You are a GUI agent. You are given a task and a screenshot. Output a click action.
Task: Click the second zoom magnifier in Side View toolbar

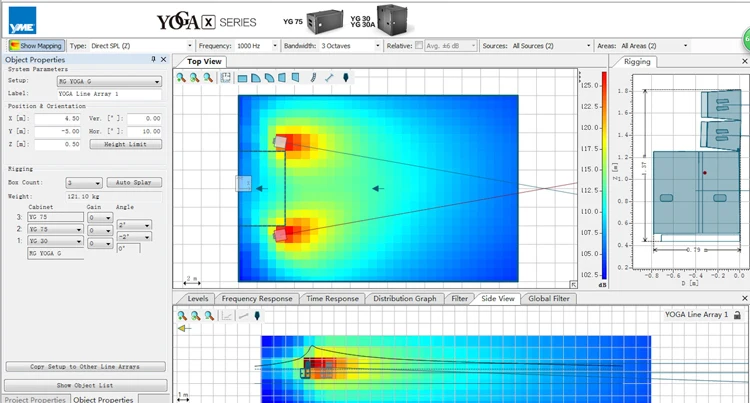196,316
